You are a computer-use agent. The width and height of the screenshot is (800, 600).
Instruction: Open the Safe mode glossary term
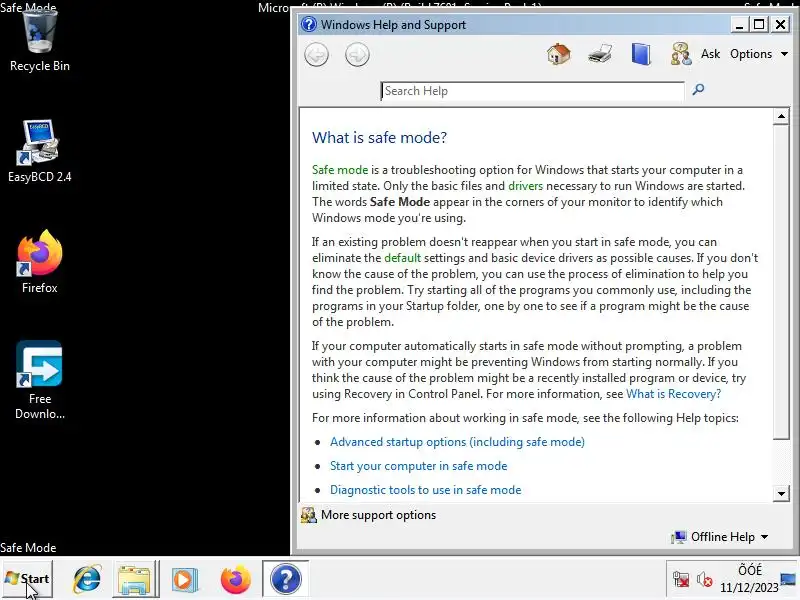pos(340,170)
